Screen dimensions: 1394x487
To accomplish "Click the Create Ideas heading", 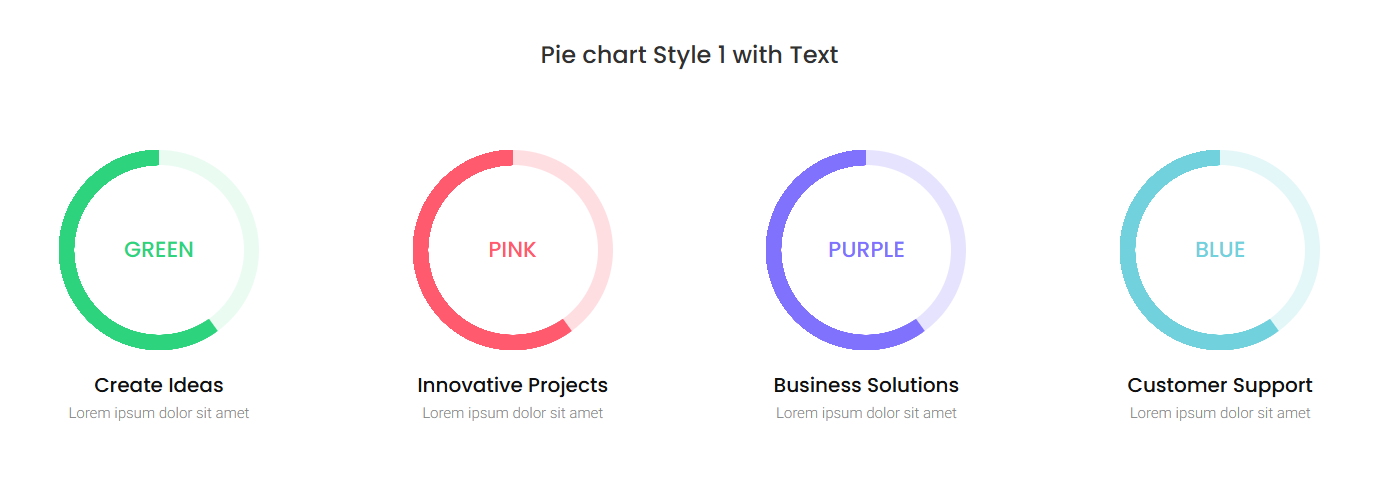I will [159, 385].
